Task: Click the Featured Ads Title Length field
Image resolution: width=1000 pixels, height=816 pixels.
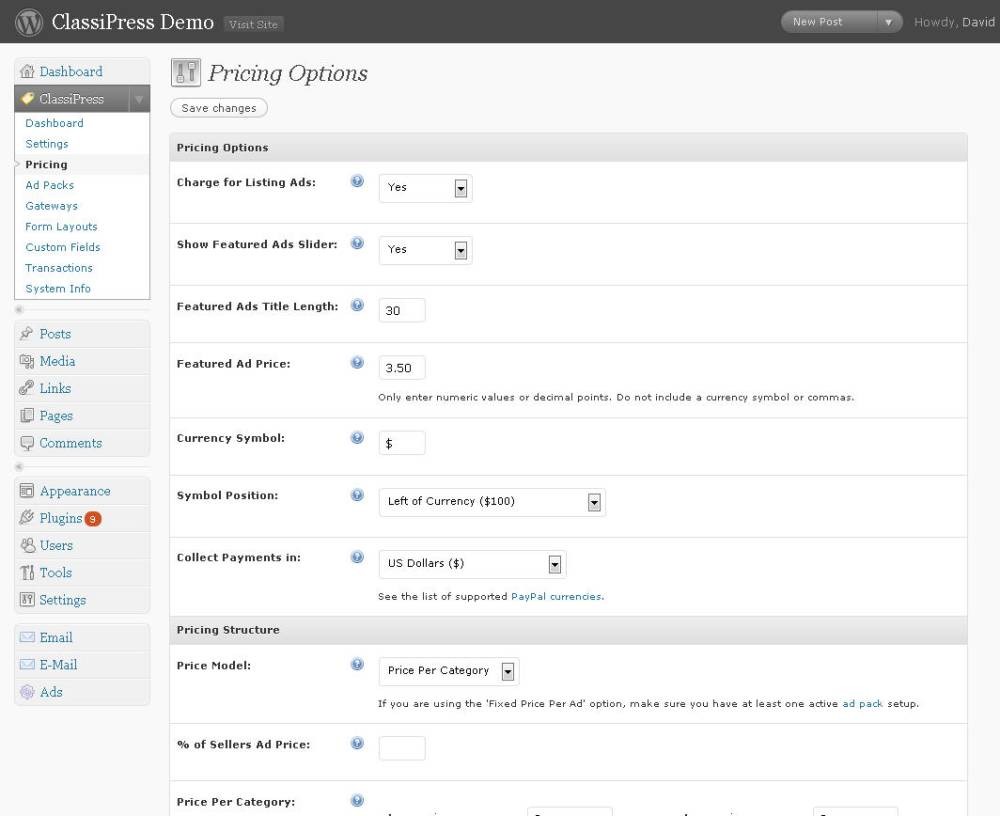Action: pyautogui.click(x=402, y=311)
